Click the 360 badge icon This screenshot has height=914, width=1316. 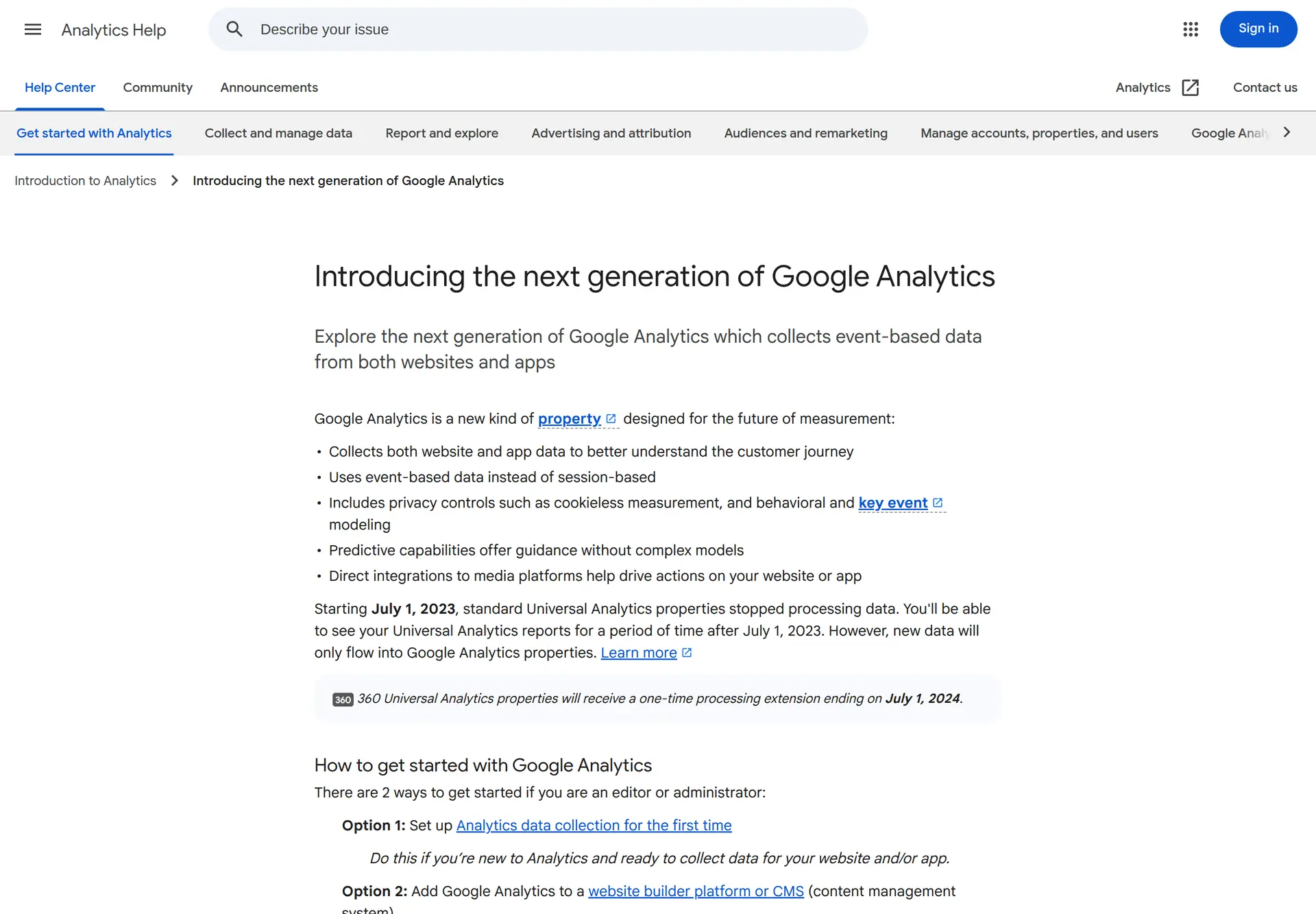(343, 699)
